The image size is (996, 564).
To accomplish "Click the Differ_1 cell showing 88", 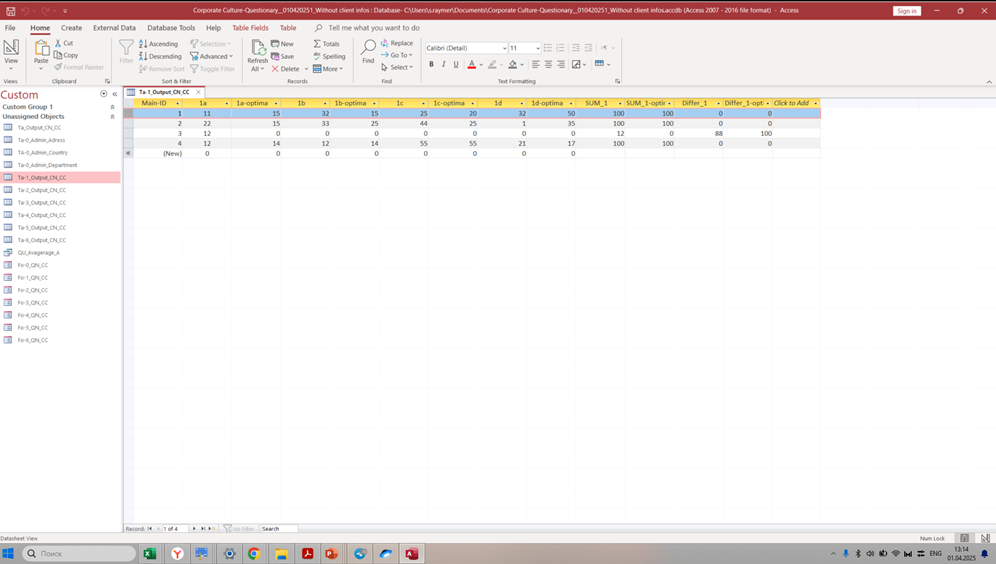I will click(x=699, y=133).
